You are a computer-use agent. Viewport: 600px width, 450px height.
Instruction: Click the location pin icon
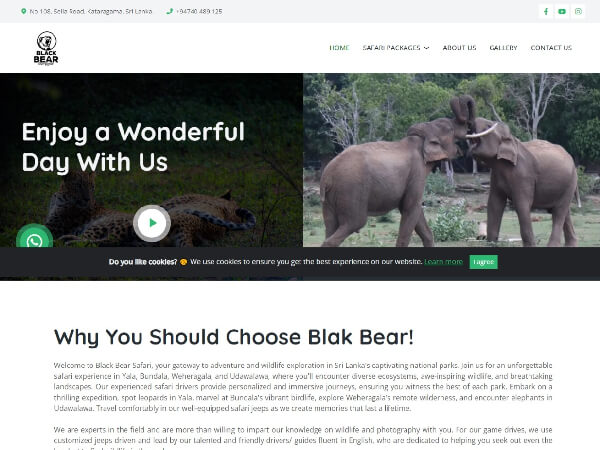pyautogui.click(x=24, y=11)
